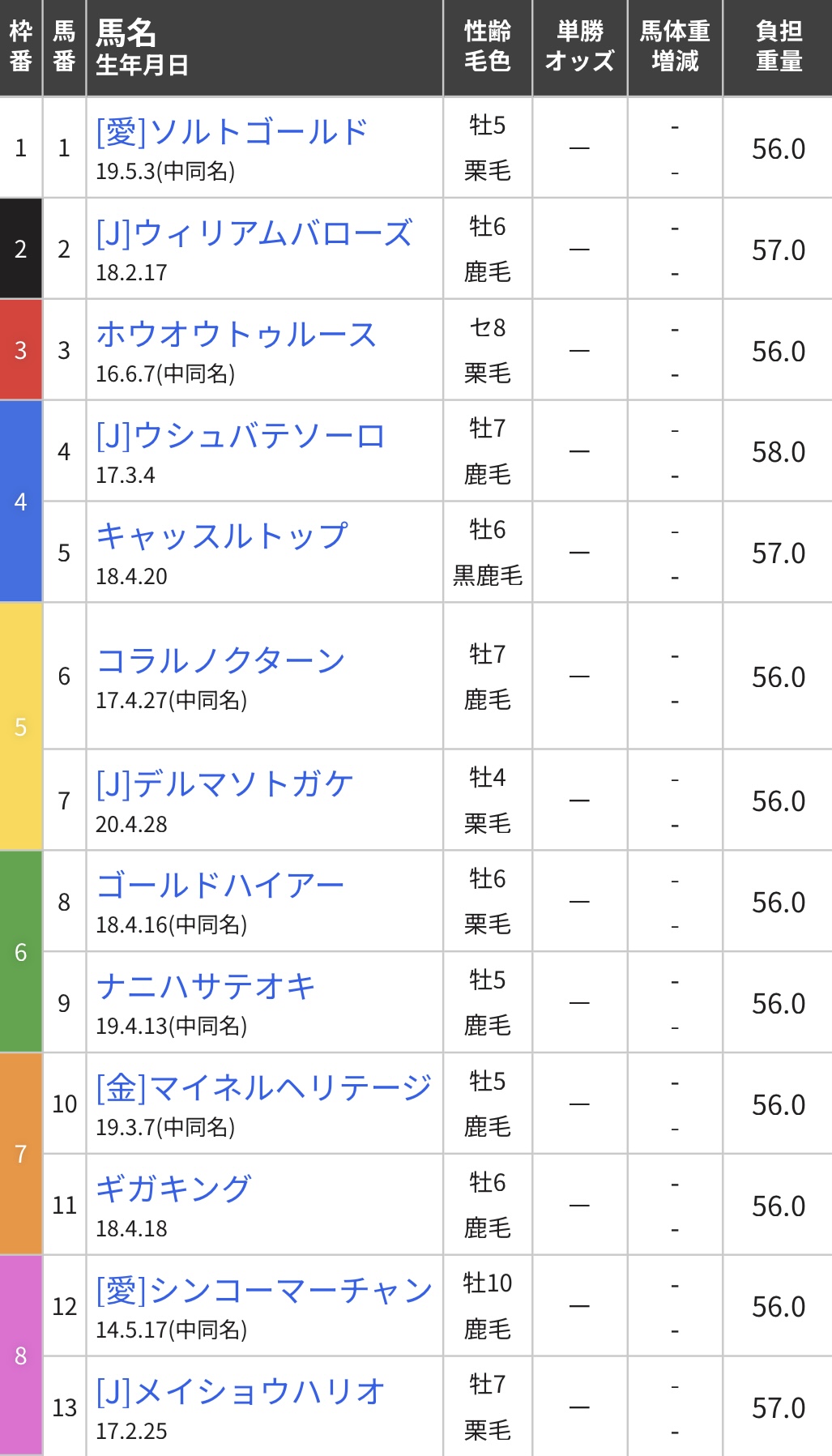Click [金]マイネルヘリテージ horse link
The height and width of the screenshot is (1456, 832).
pos(263,1087)
